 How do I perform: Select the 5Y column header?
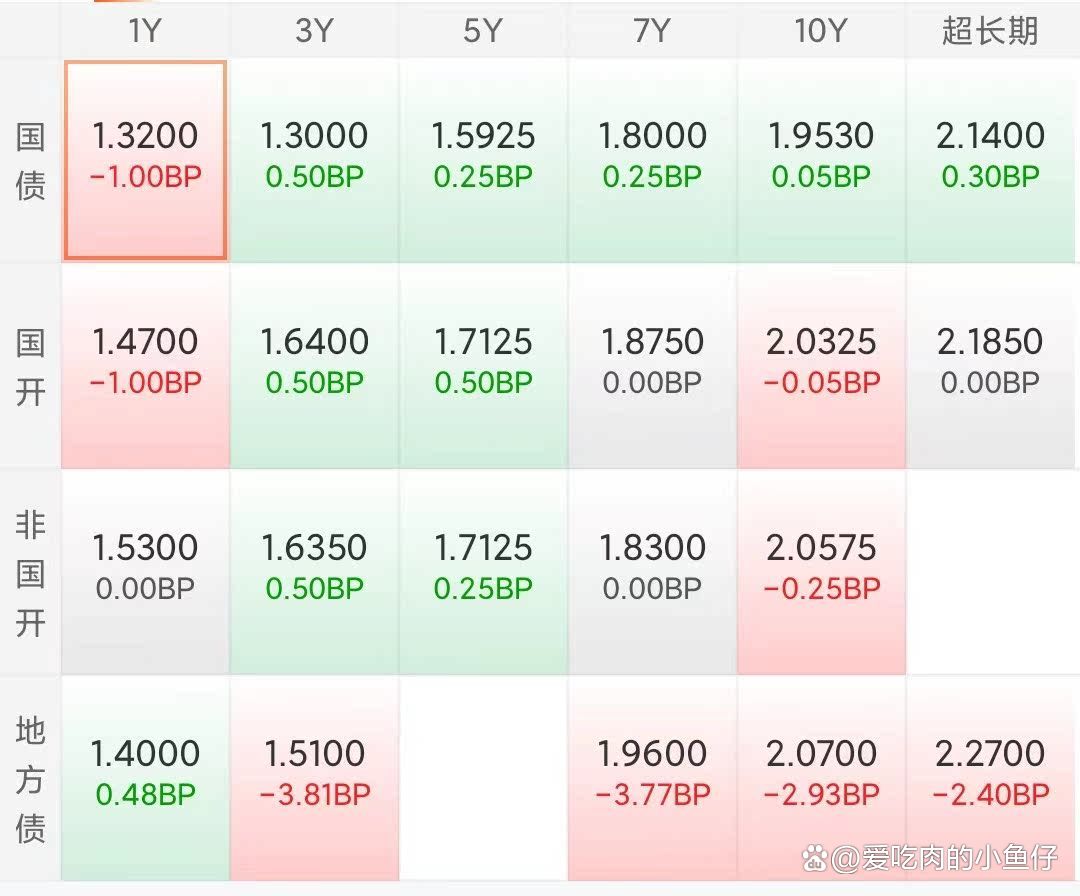tap(483, 31)
